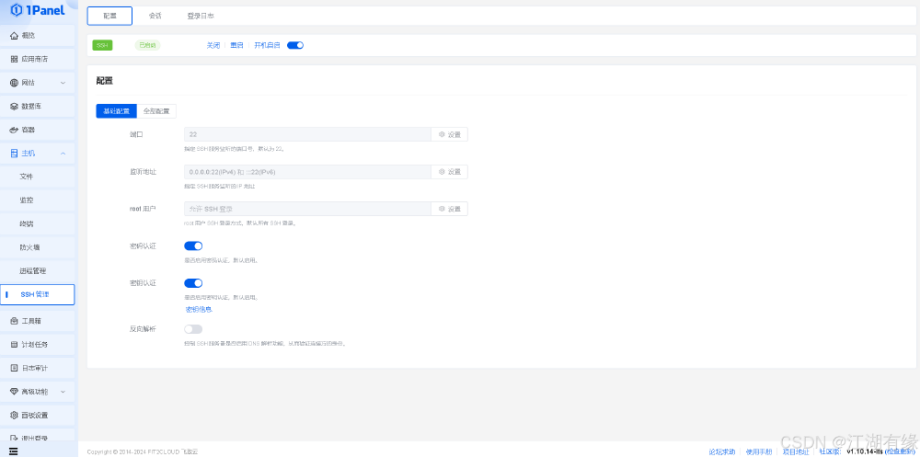
Task: Click the 主机 host icon in the sidebar
Action: [14, 153]
